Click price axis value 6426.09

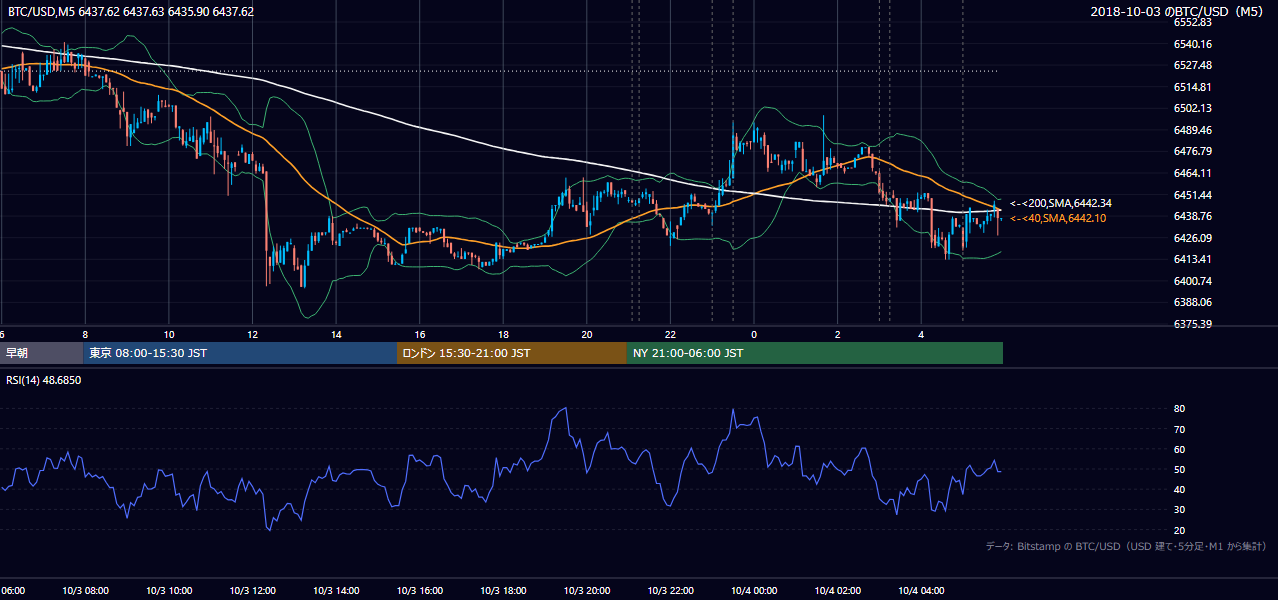pyautogui.click(x=1193, y=238)
